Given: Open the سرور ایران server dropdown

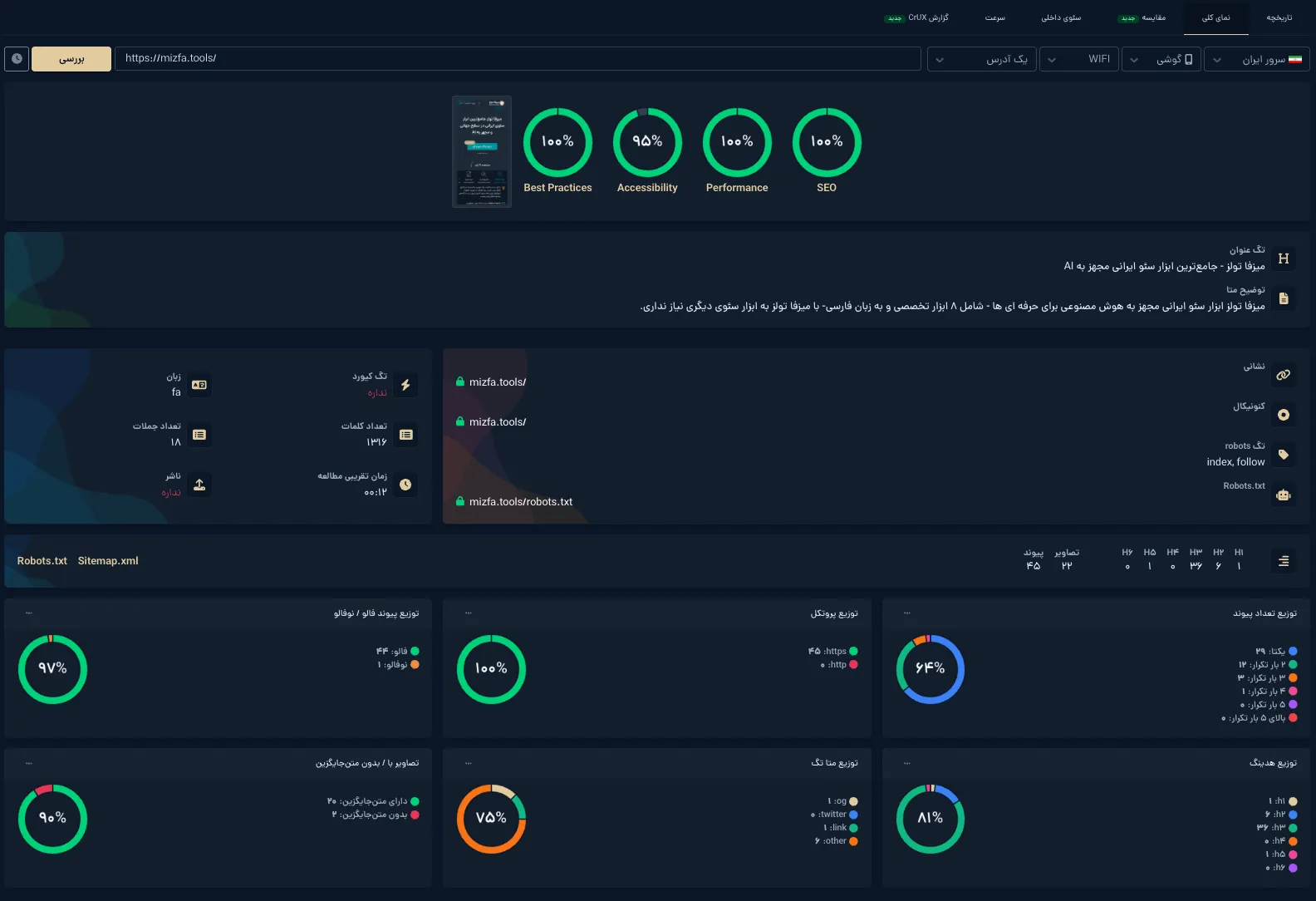Looking at the screenshot, I should [x=1257, y=59].
